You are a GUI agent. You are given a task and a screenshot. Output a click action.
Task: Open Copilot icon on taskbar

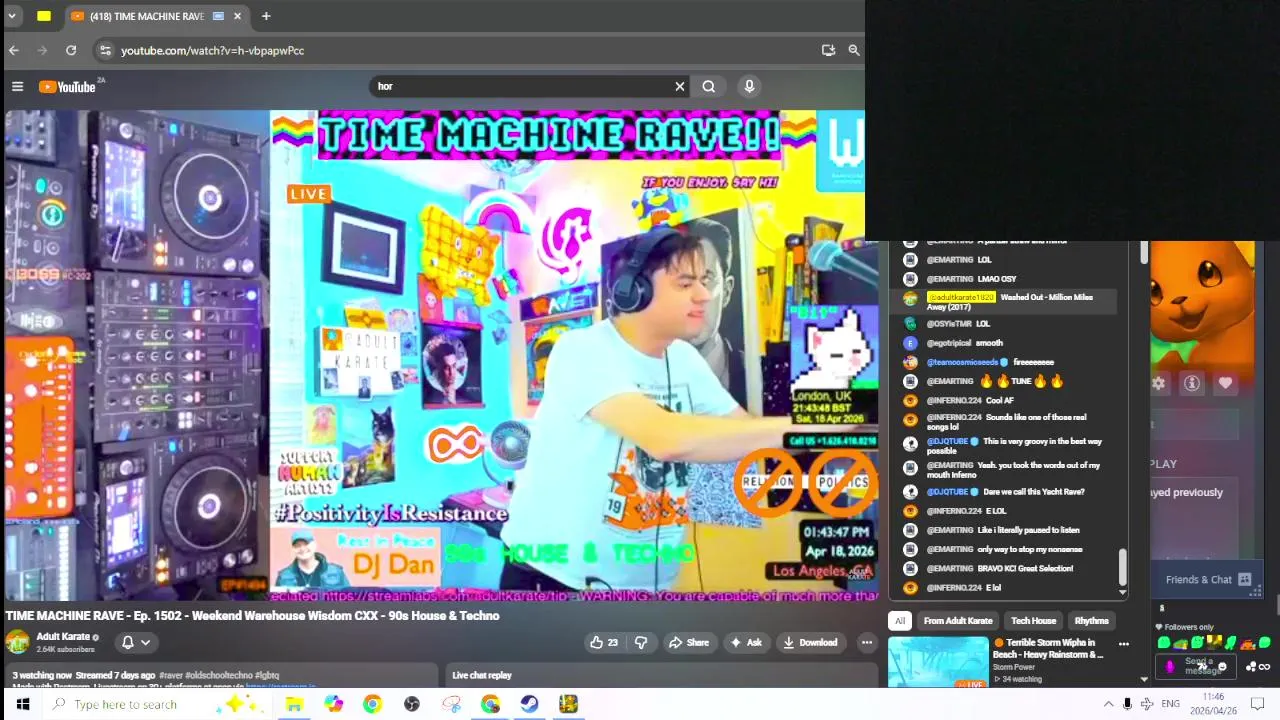point(334,704)
